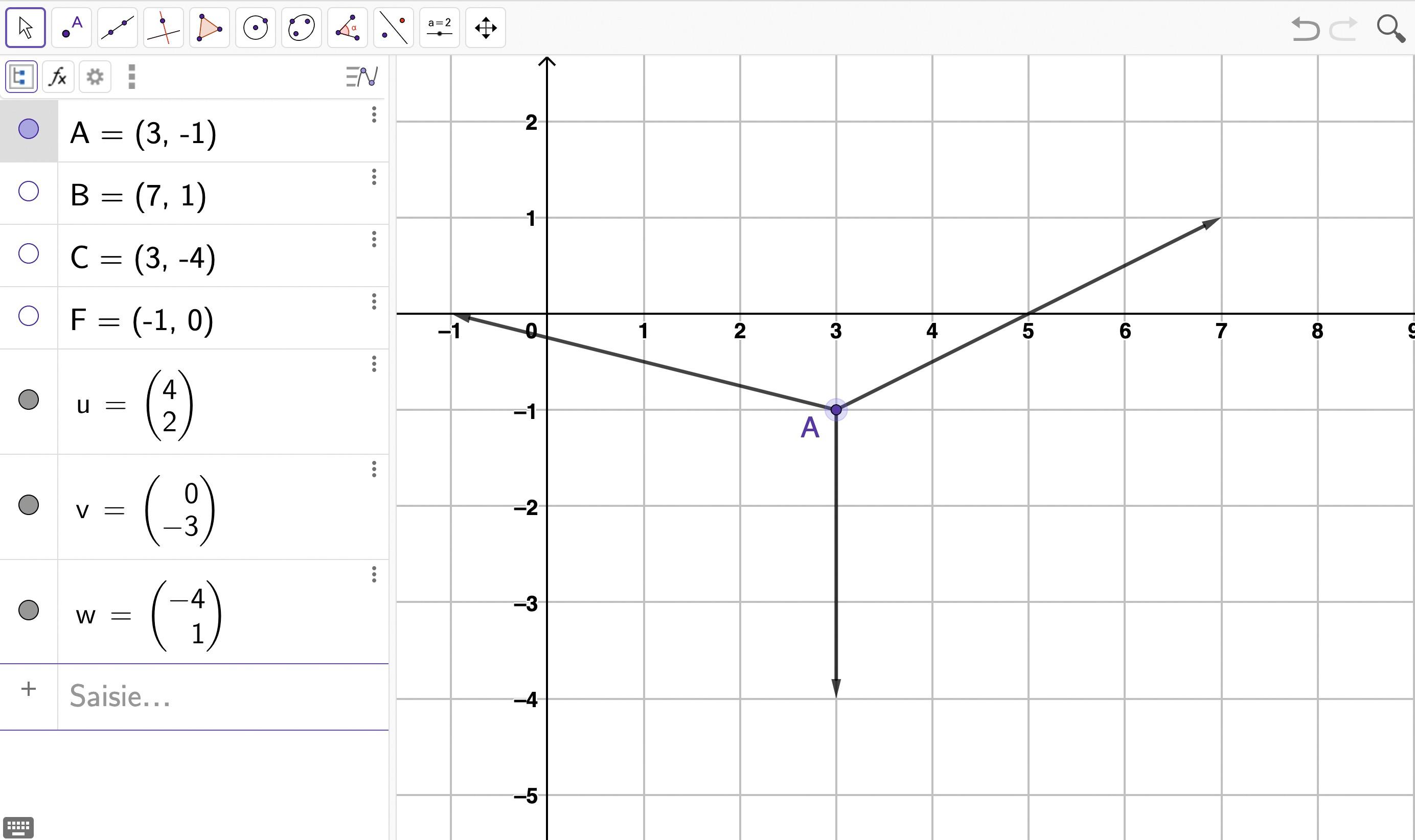Select the F = (-1, 0) definition
The height and width of the screenshot is (840, 1415).
142,321
